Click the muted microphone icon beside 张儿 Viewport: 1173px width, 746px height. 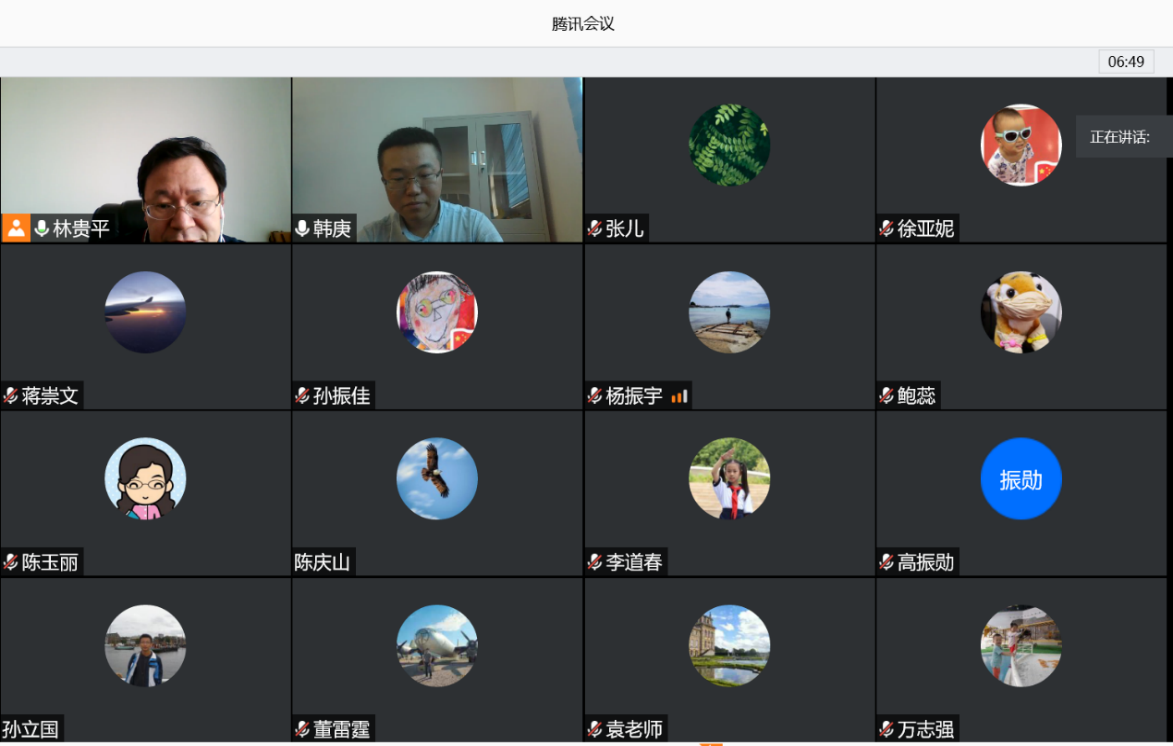pos(594,229)
